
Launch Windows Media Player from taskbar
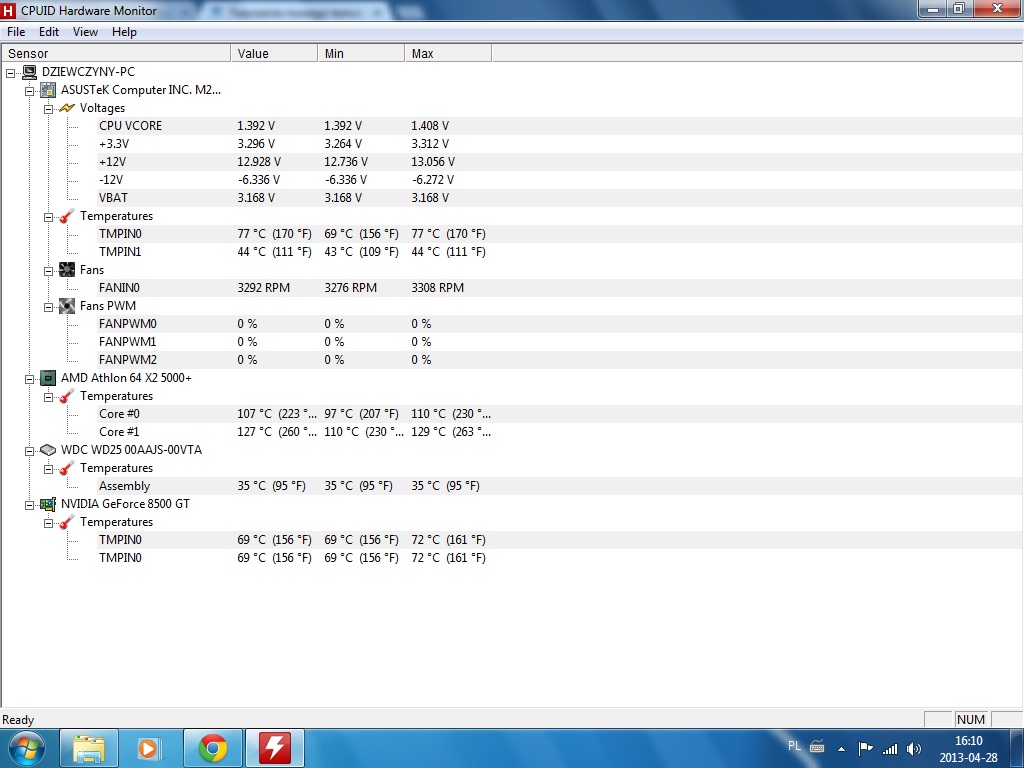point(148,748)
